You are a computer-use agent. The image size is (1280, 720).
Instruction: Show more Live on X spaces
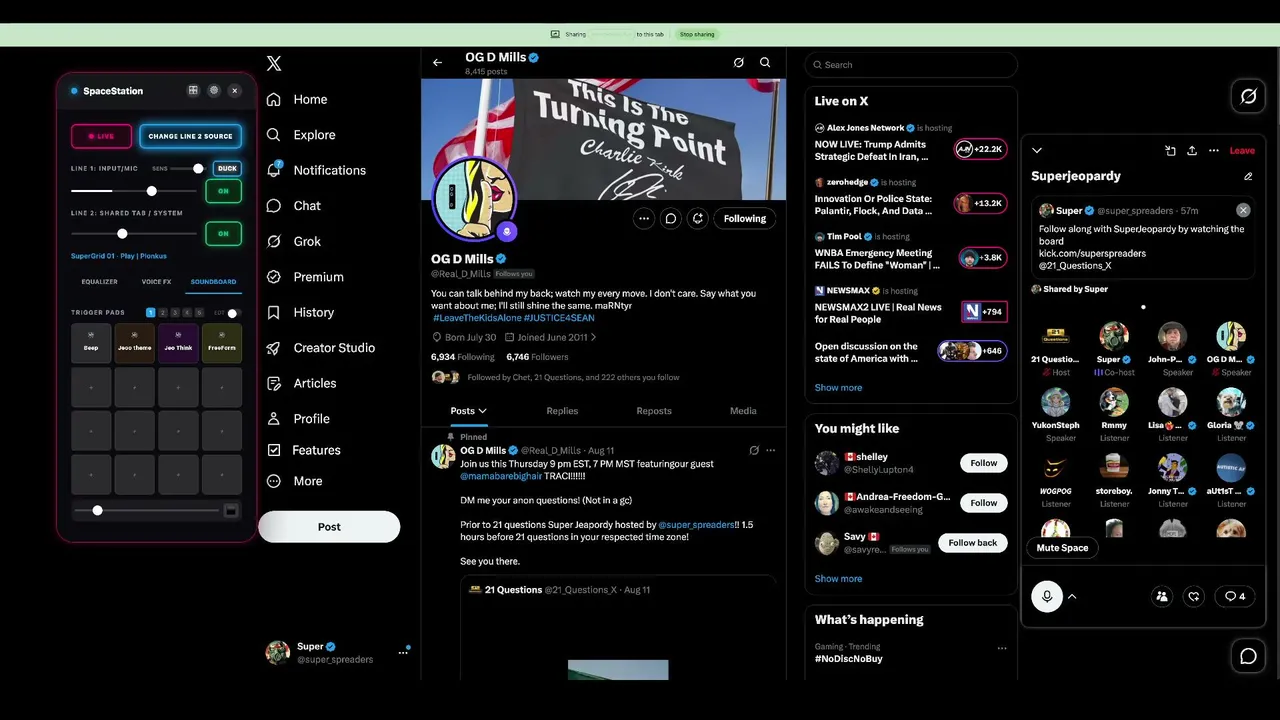click(838, 388)
